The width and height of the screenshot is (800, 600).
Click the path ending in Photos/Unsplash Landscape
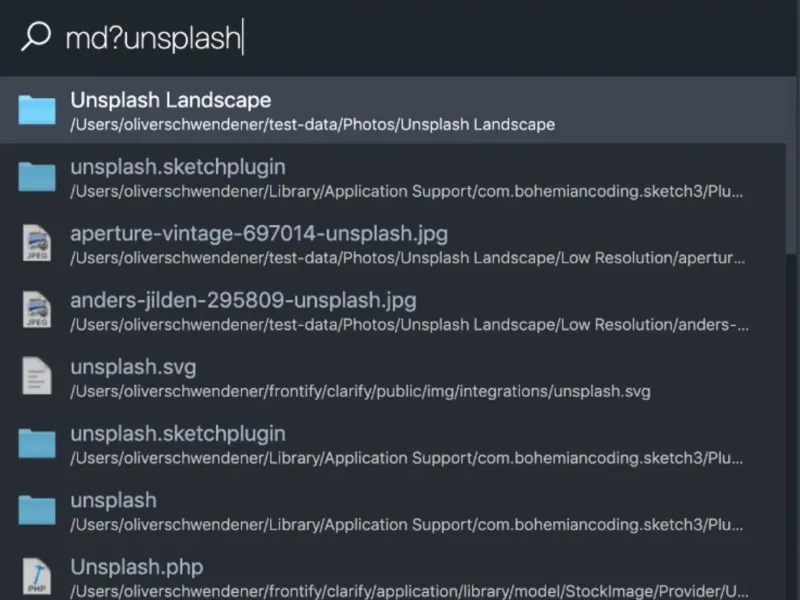point(312,124)
